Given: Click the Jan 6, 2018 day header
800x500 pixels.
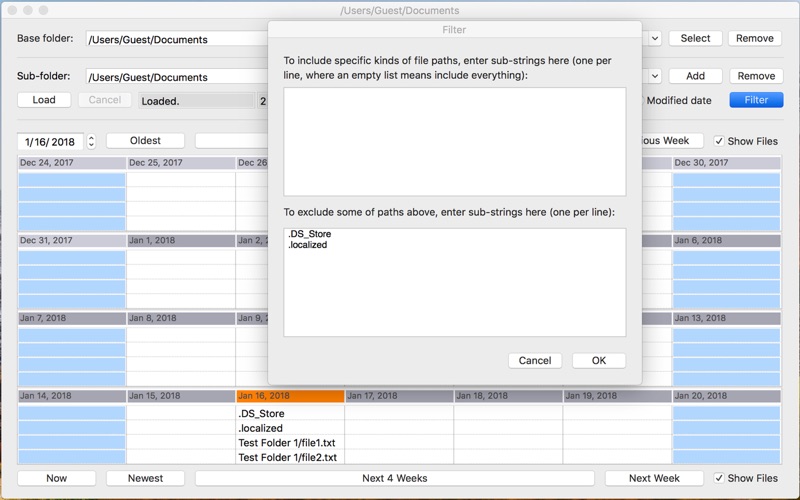Looking at the screenshot, I should (727, 240).
